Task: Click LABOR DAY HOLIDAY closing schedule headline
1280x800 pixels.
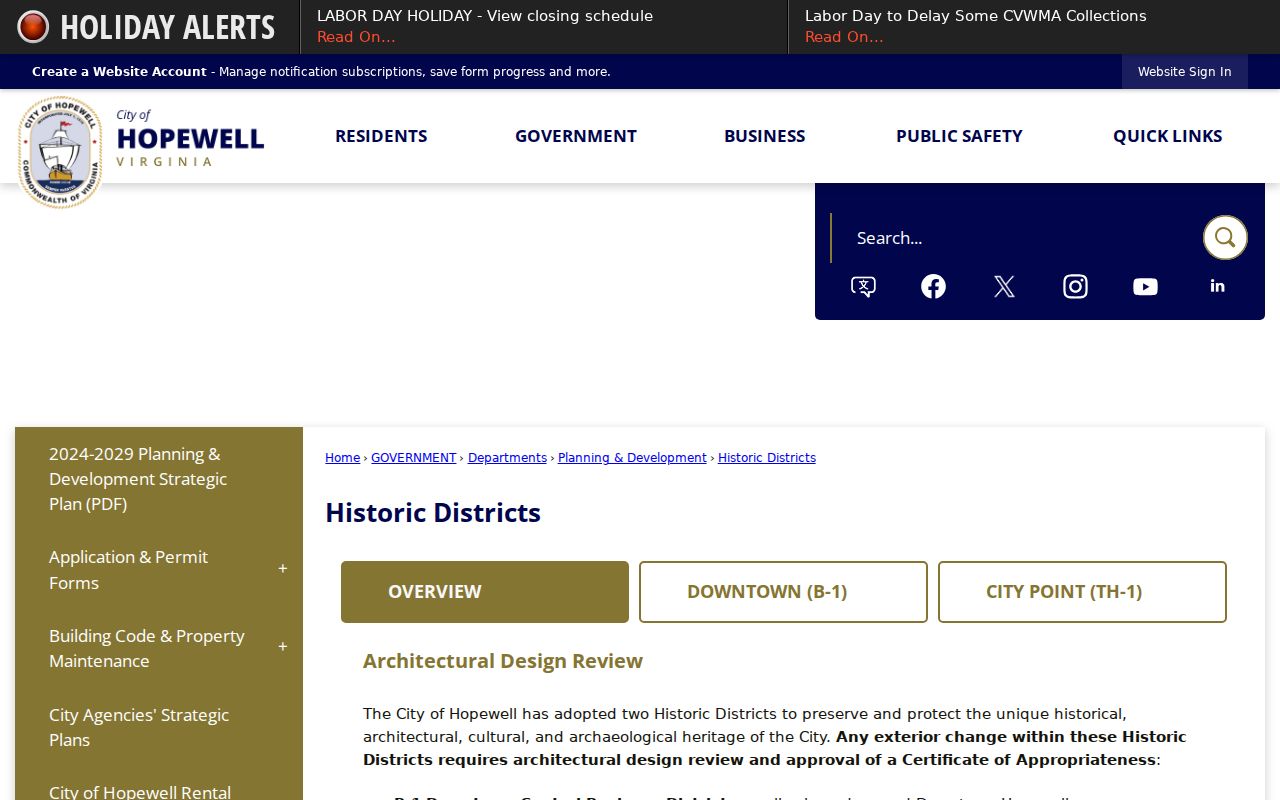Action: 485,16
